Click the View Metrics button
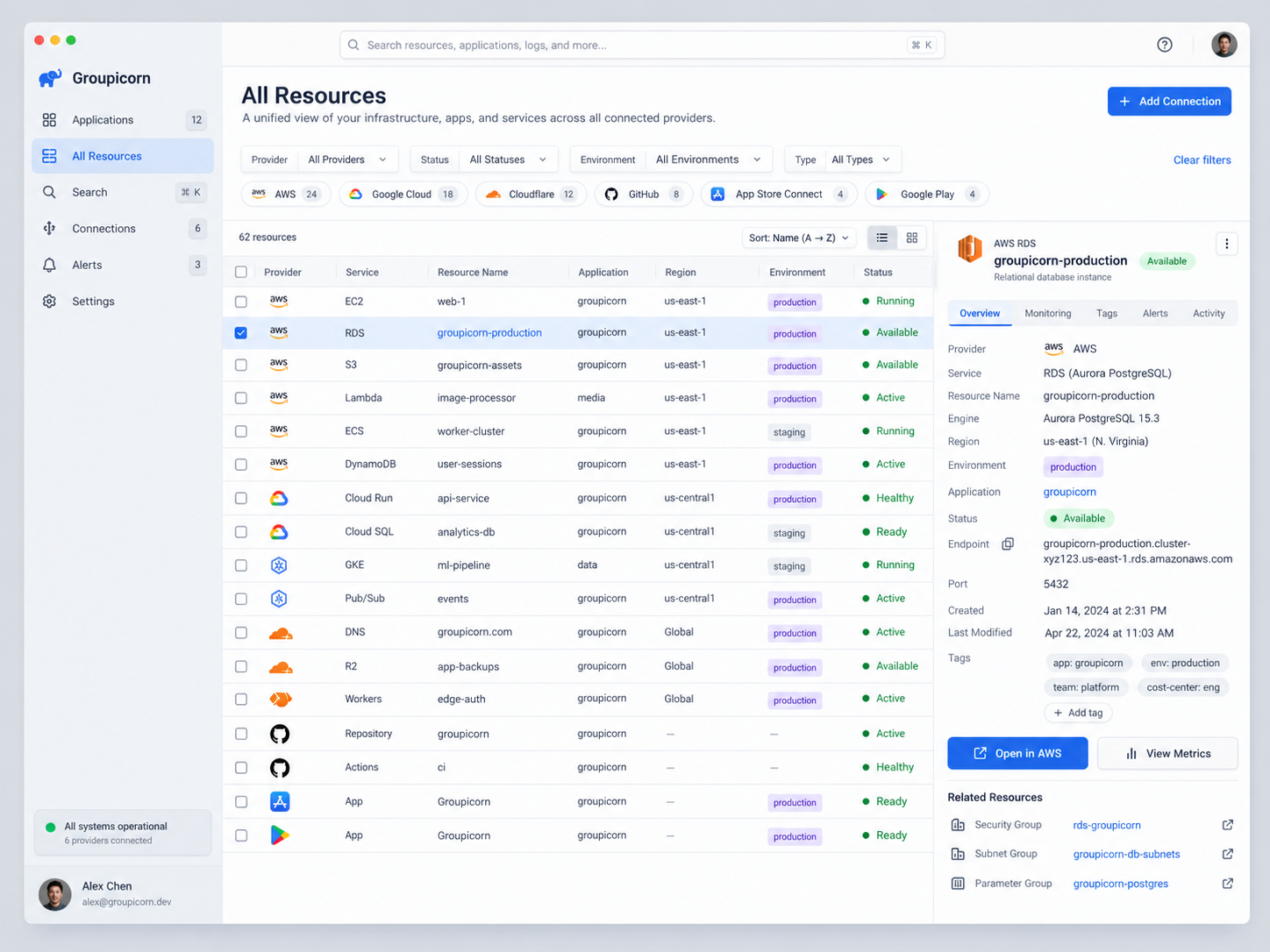Image resolution: width=1270 pixels, height=952 pixels. [x=1167, y=754]
